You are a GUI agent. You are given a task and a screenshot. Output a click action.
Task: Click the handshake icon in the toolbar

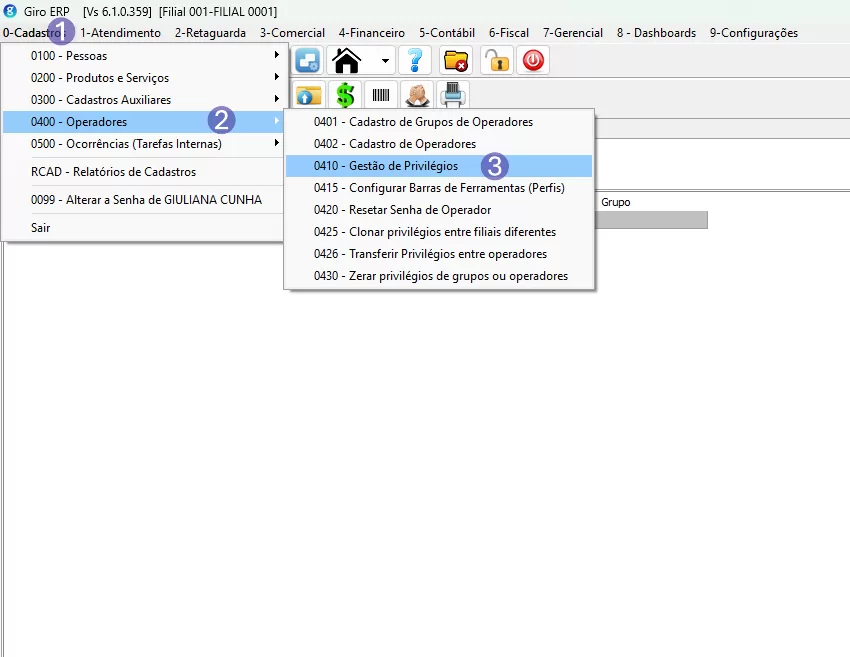click(416, 96)
